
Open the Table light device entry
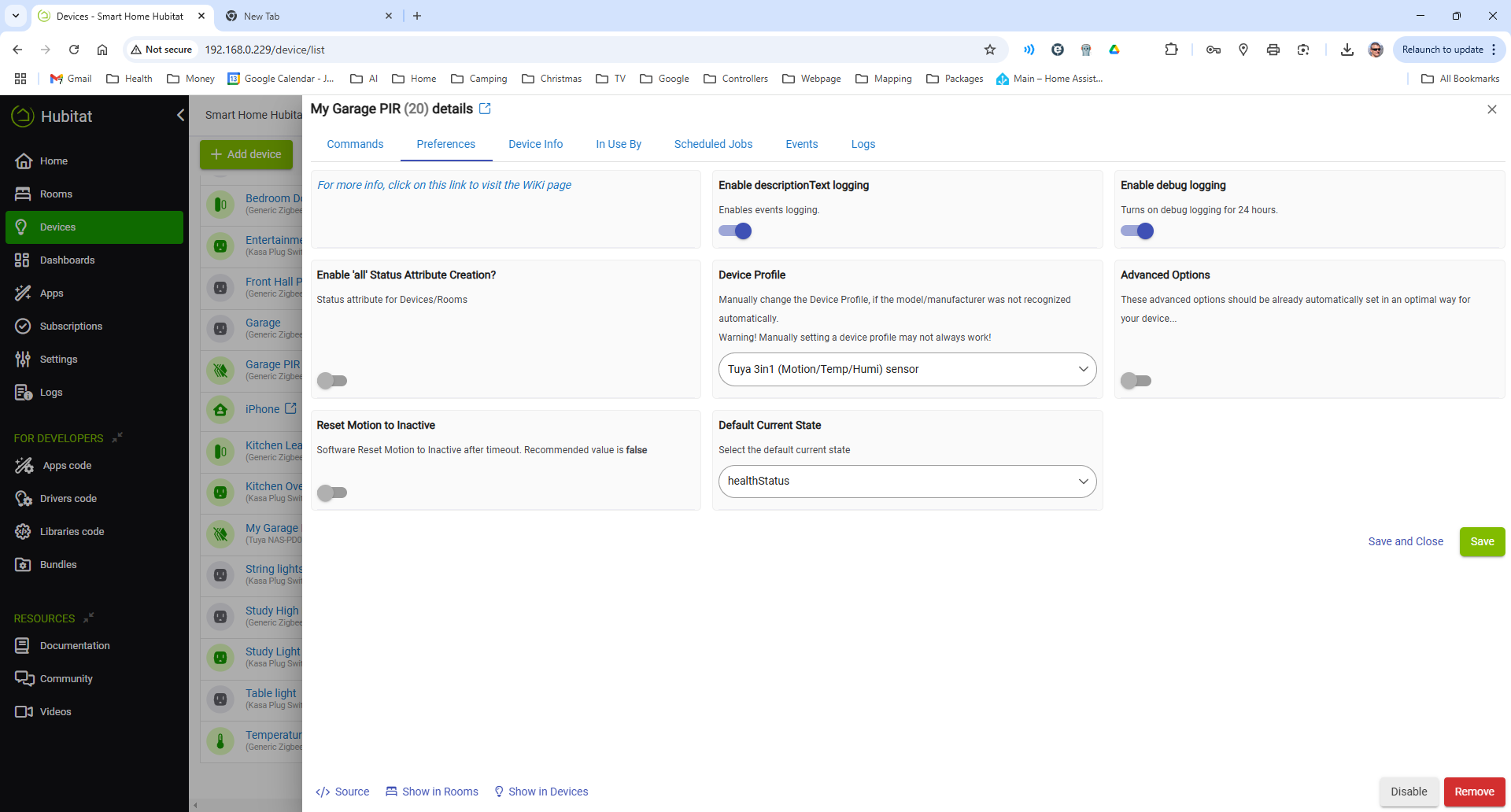[x=271, y=693]
